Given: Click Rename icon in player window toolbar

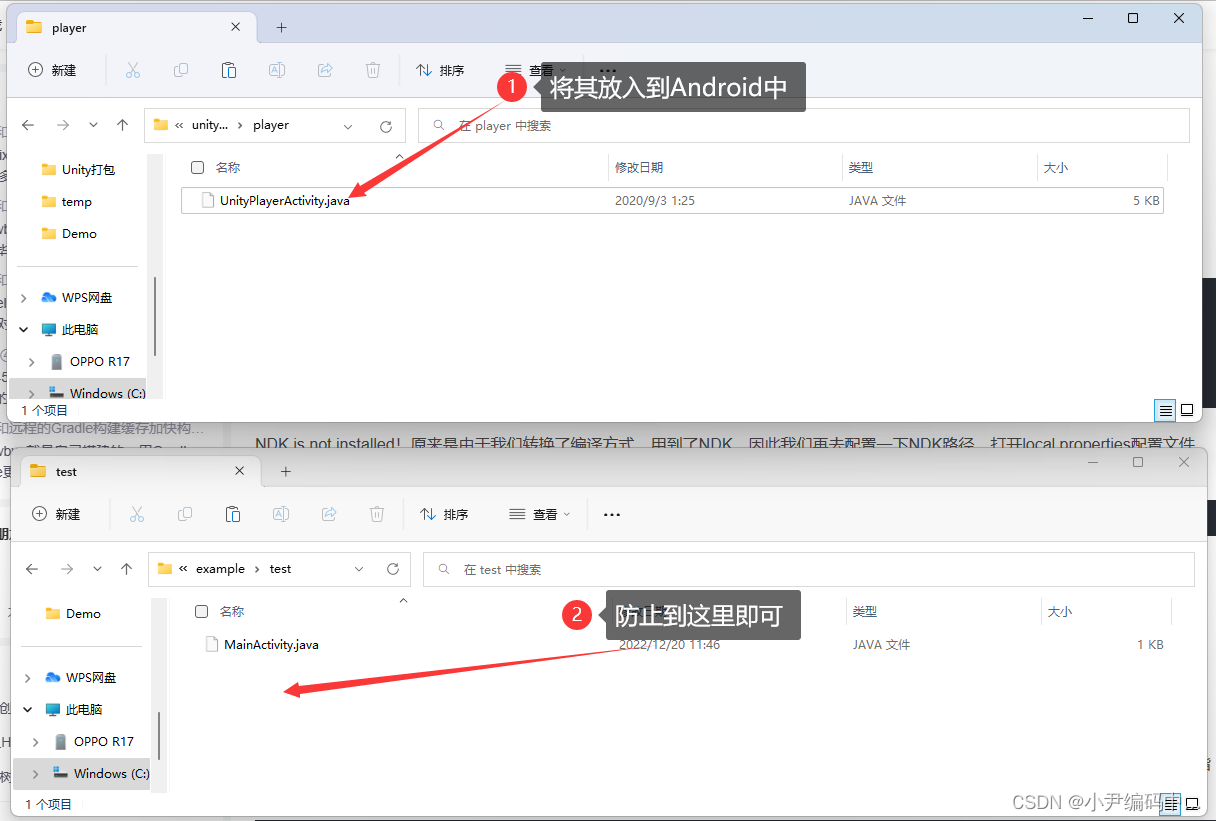Looking at the screenshot, I should [x=277, y=70].
